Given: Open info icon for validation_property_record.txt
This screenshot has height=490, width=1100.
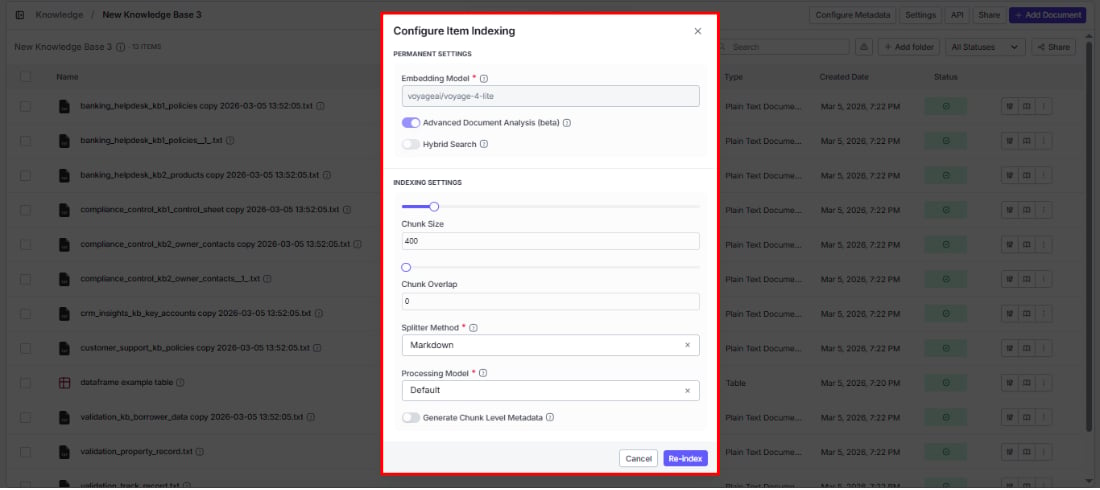Looking at the screenshot, I should (x=199, y=451).
